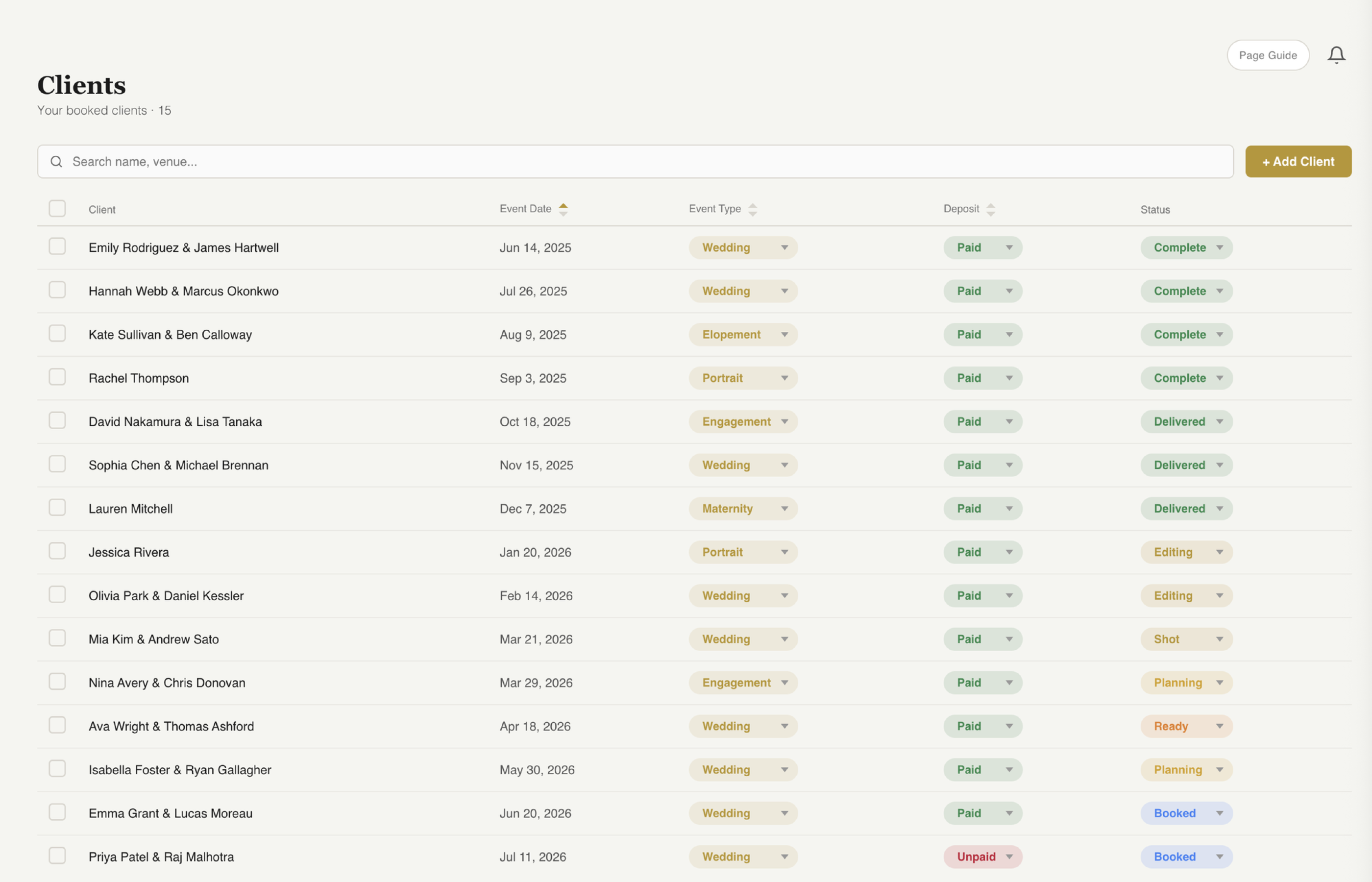Change the Booked status dropdown for Emma Grant

click(x=1186, y=813)
